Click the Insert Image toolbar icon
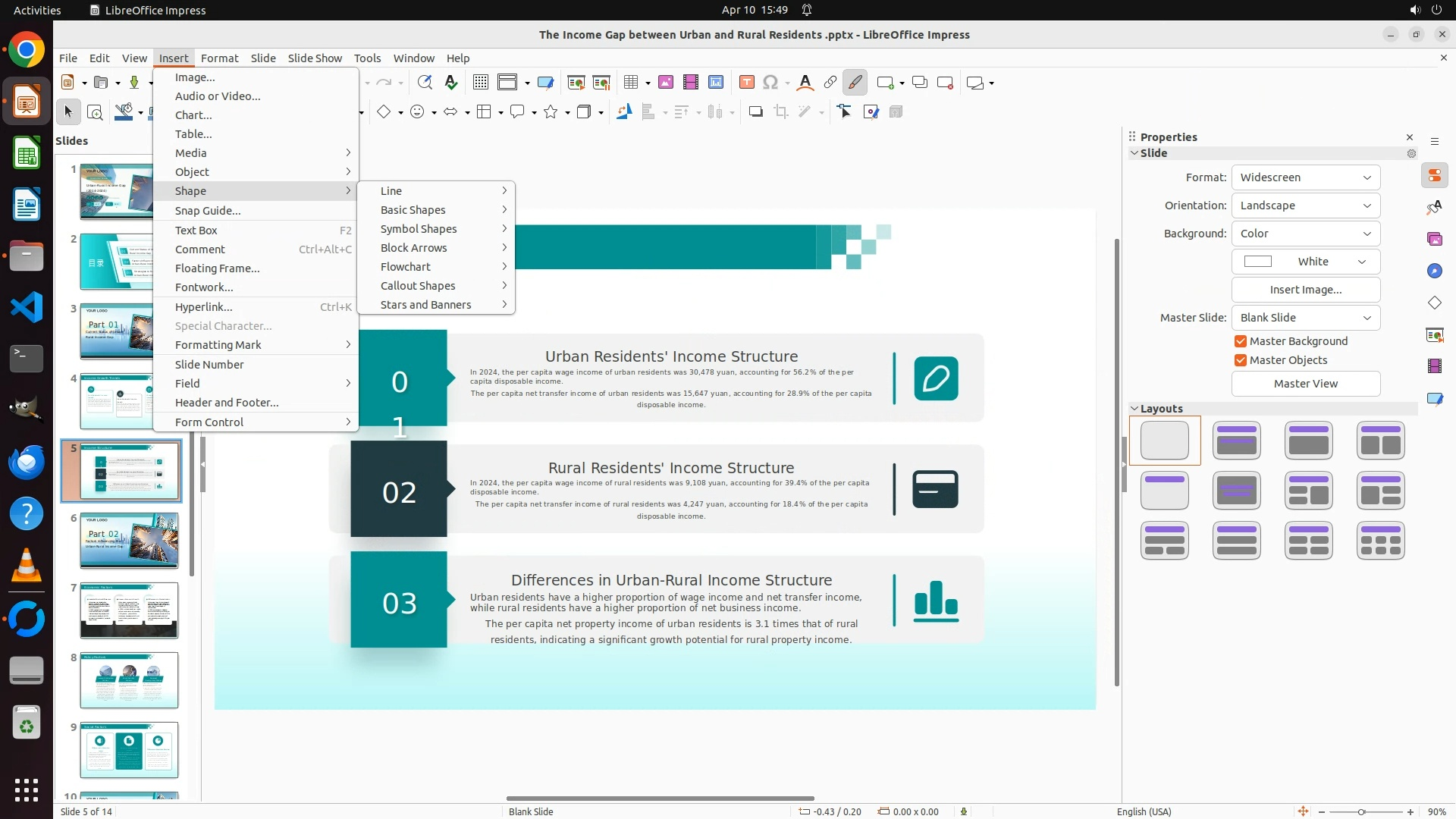 (x=665, y=83)
